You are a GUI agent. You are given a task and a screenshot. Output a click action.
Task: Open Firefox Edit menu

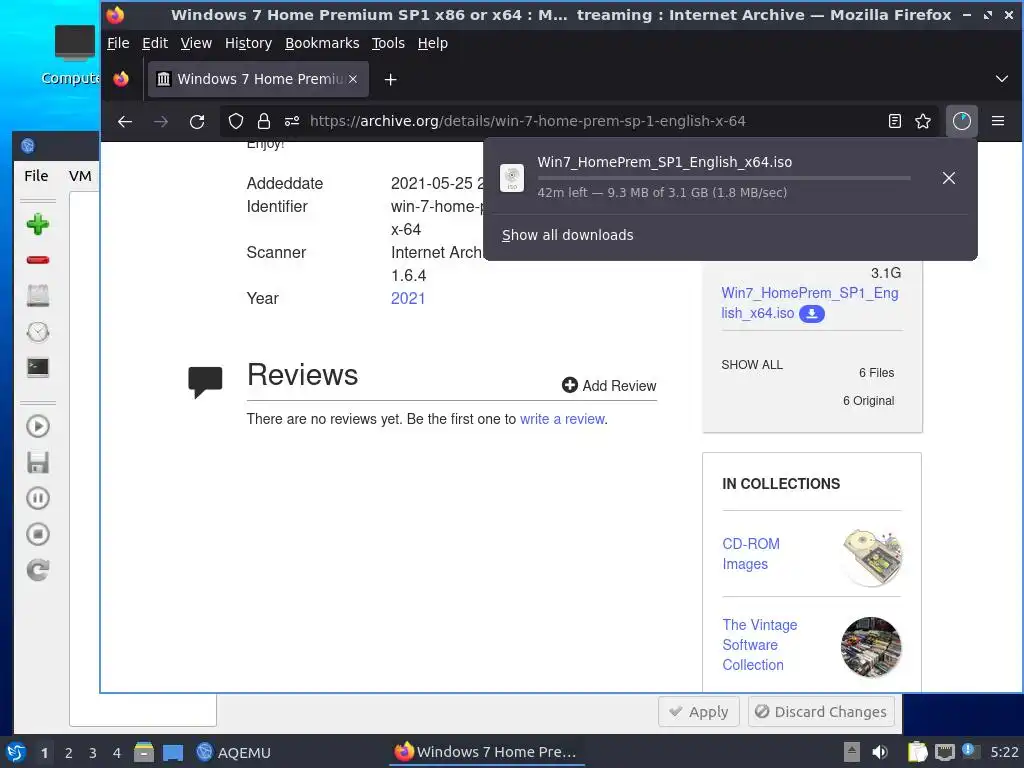point(155,43)
